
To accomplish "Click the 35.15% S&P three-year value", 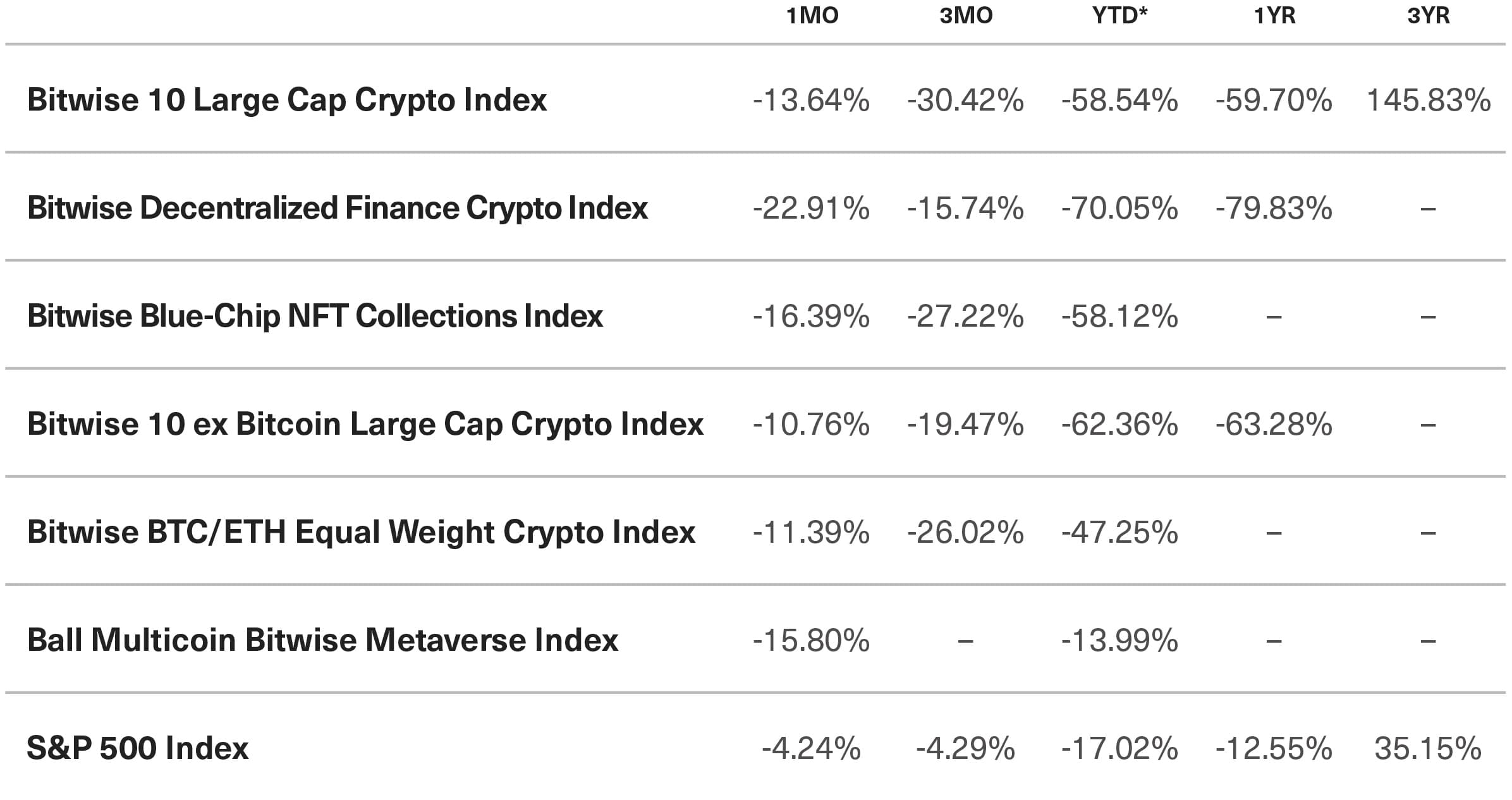I will coord(1428,749).
